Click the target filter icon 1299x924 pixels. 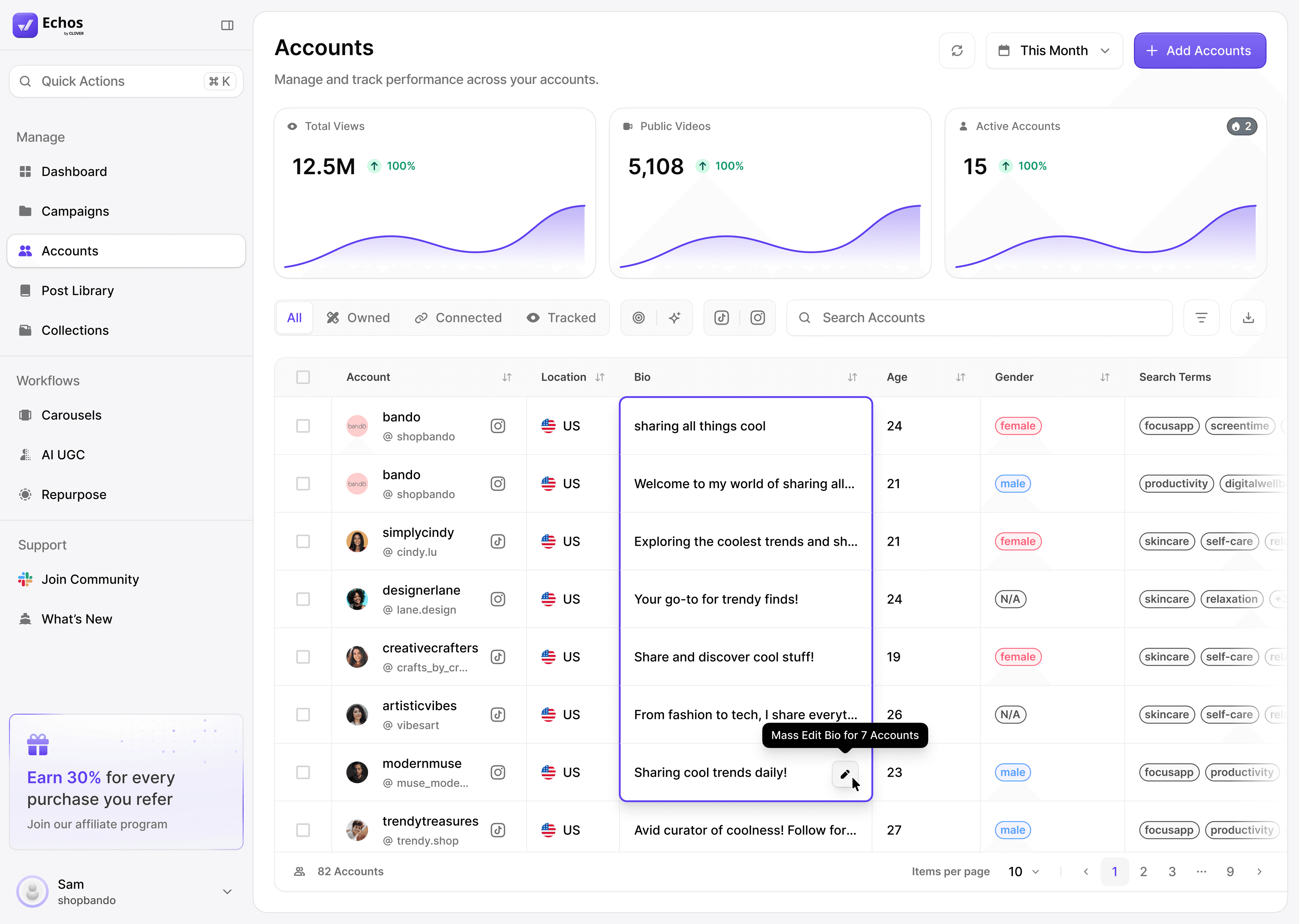pyautogui.click(x=639, y=317)
